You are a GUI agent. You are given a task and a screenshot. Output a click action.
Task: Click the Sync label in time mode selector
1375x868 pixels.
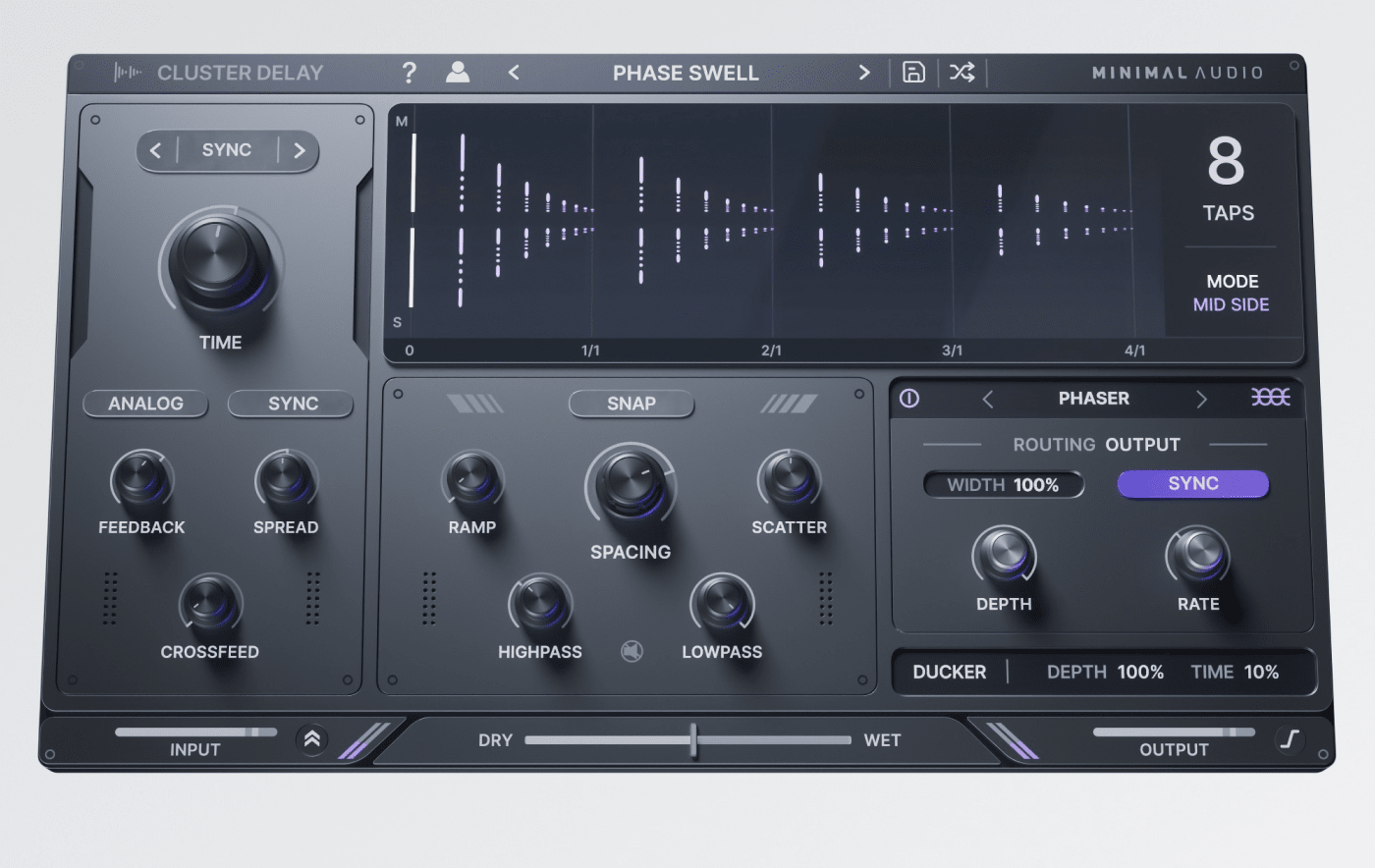(227, 149)
